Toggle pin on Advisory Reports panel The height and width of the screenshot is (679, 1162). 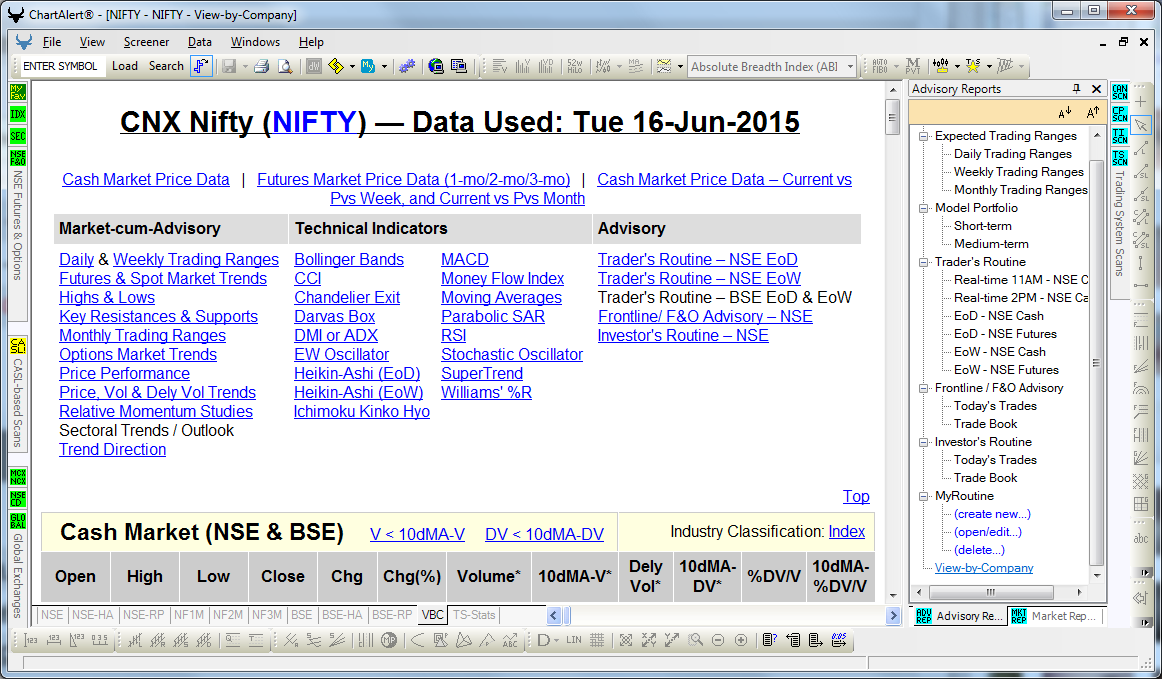1076,89
